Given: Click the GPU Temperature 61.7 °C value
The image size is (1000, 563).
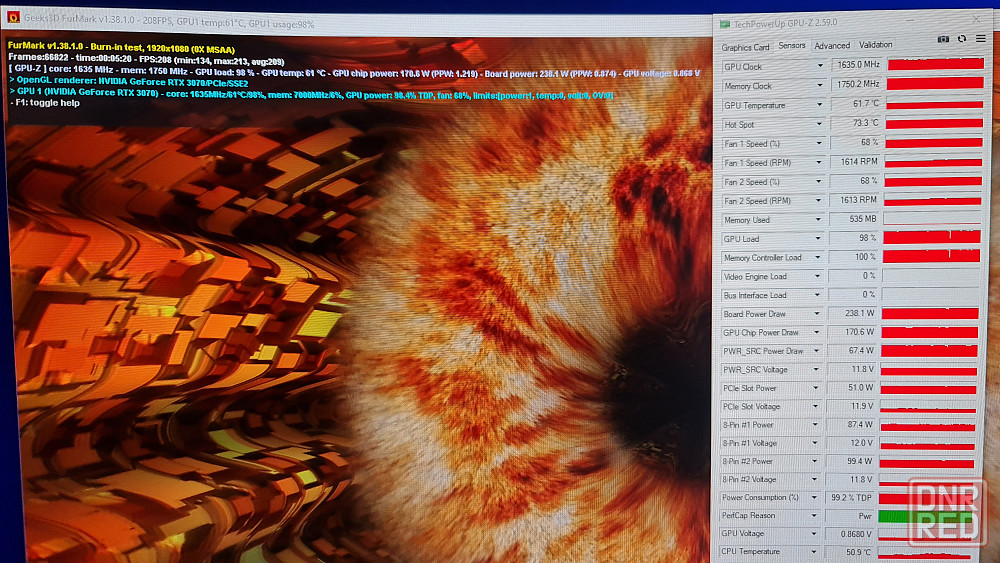Looking at the screenshot, I should (x=856, y=103).
